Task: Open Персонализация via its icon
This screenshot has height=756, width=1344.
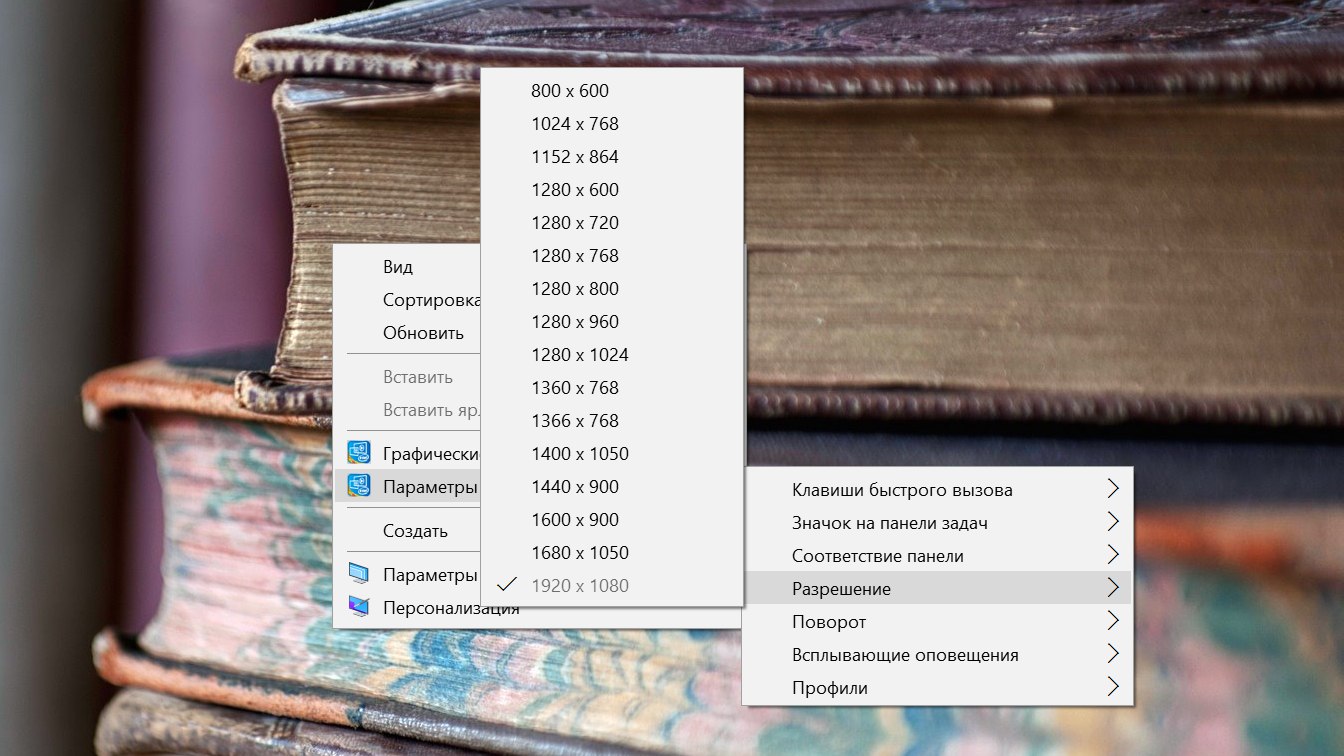Action: click(x=358, y=607)
